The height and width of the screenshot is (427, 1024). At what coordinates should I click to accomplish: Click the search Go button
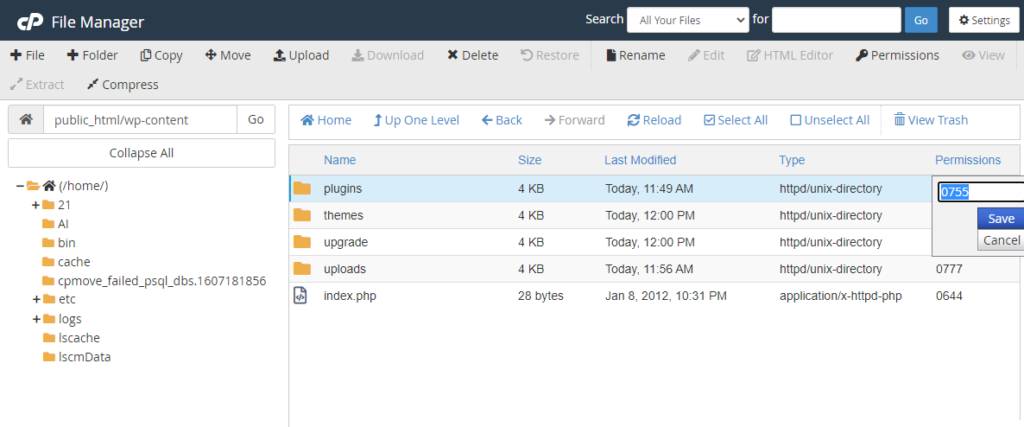(x=921, y=20)
